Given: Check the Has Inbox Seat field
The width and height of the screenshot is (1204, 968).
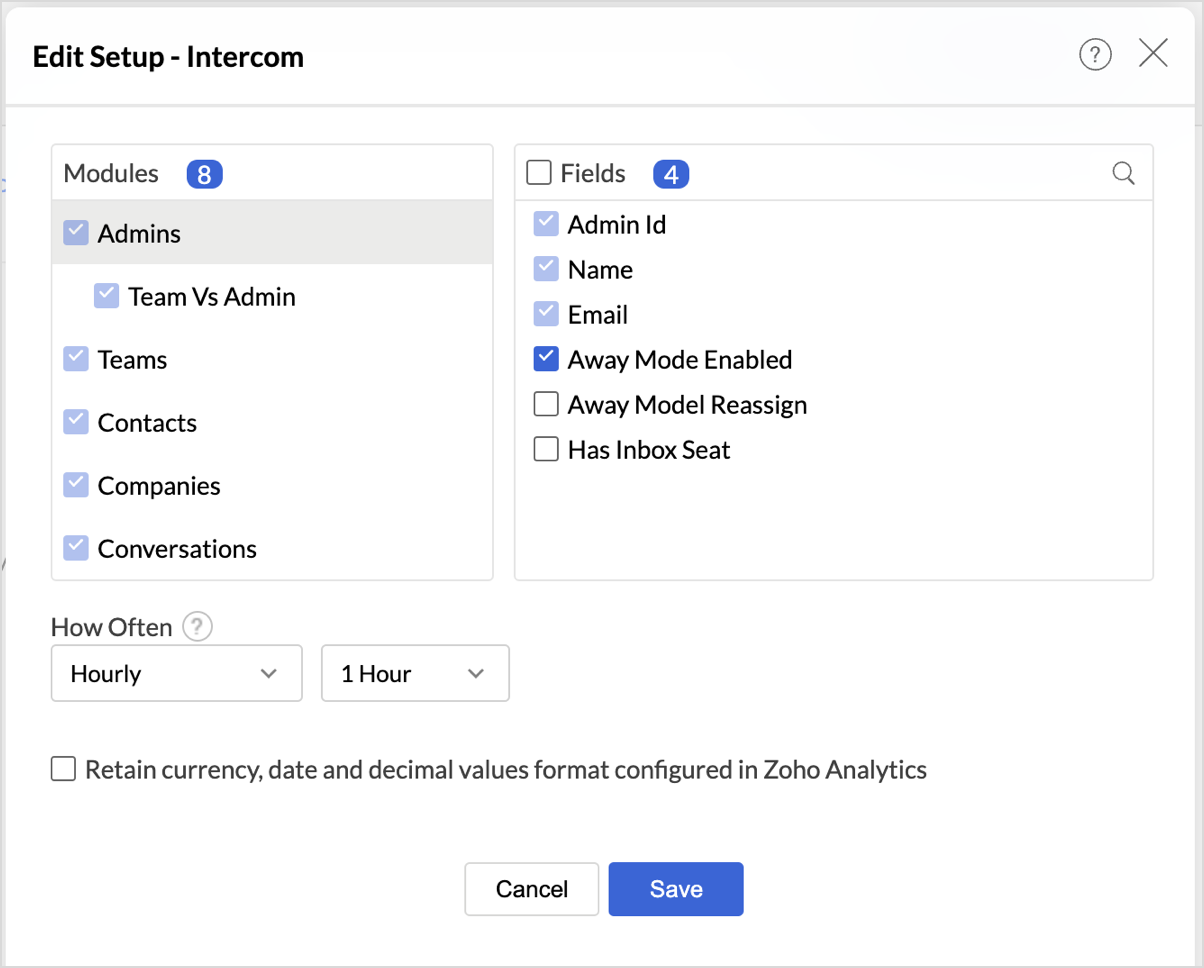Looking at the screenshot, I should (x=546, y=449).
